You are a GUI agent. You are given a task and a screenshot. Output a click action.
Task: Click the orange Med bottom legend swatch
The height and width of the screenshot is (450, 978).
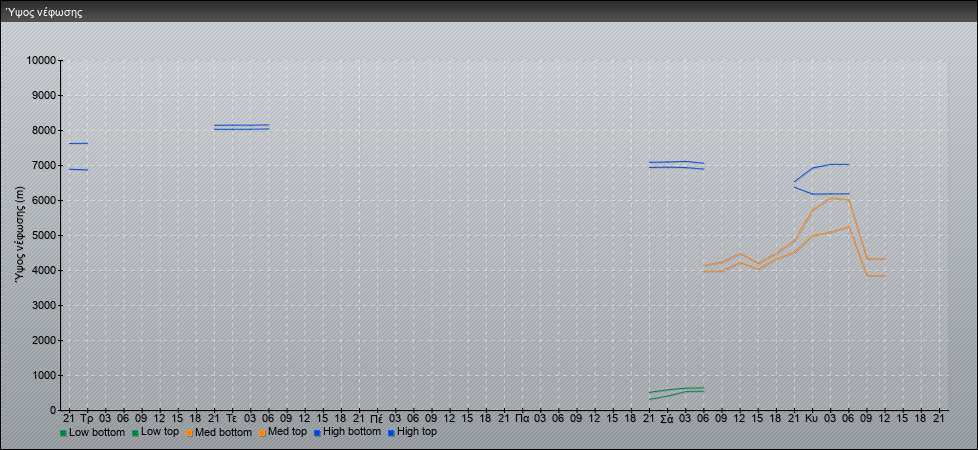tap(188, 433)
